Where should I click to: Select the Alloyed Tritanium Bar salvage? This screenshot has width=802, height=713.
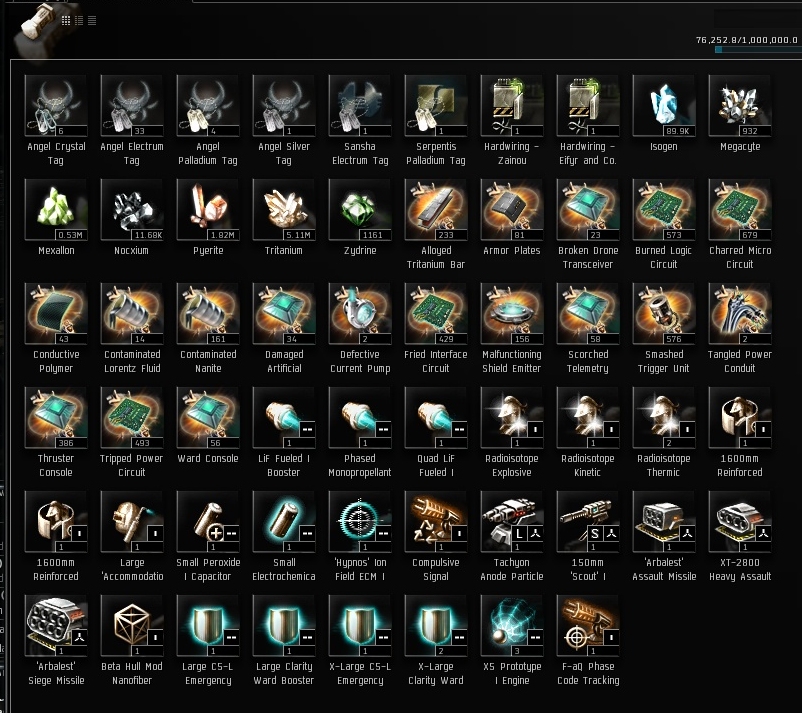pos(436,210)
